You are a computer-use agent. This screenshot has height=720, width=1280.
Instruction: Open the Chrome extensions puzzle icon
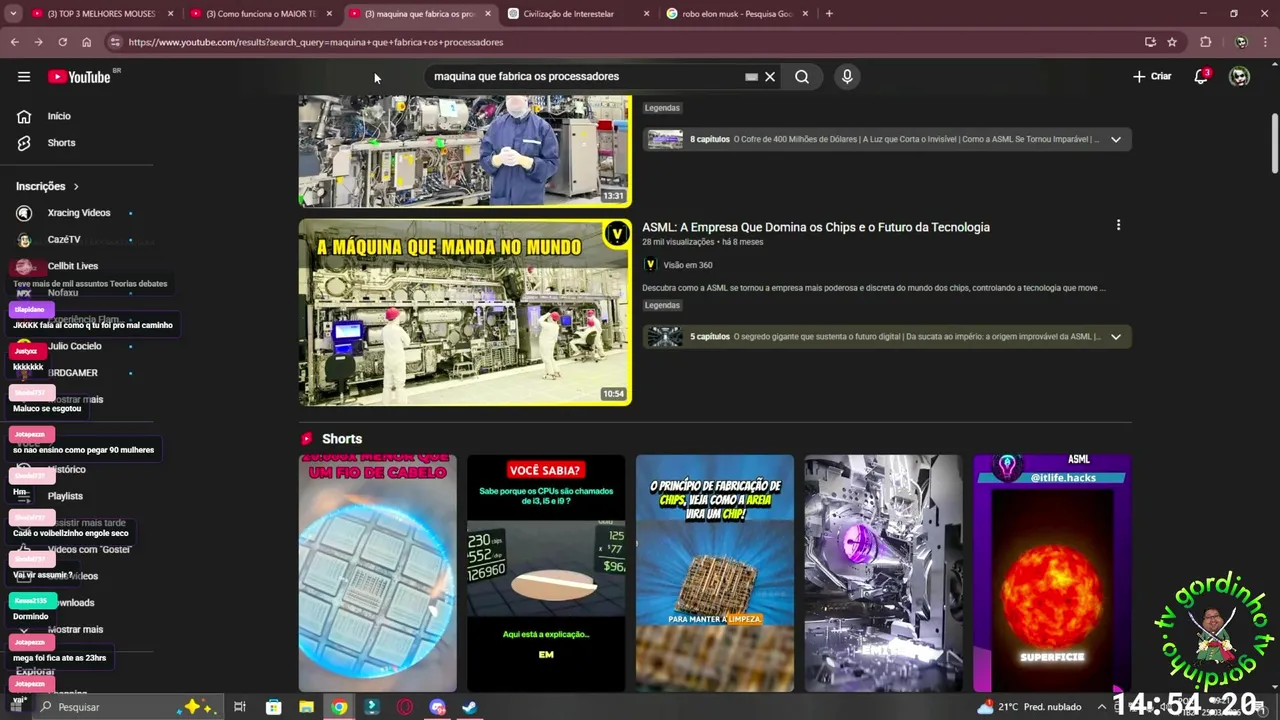click(x=1205, y=42)
